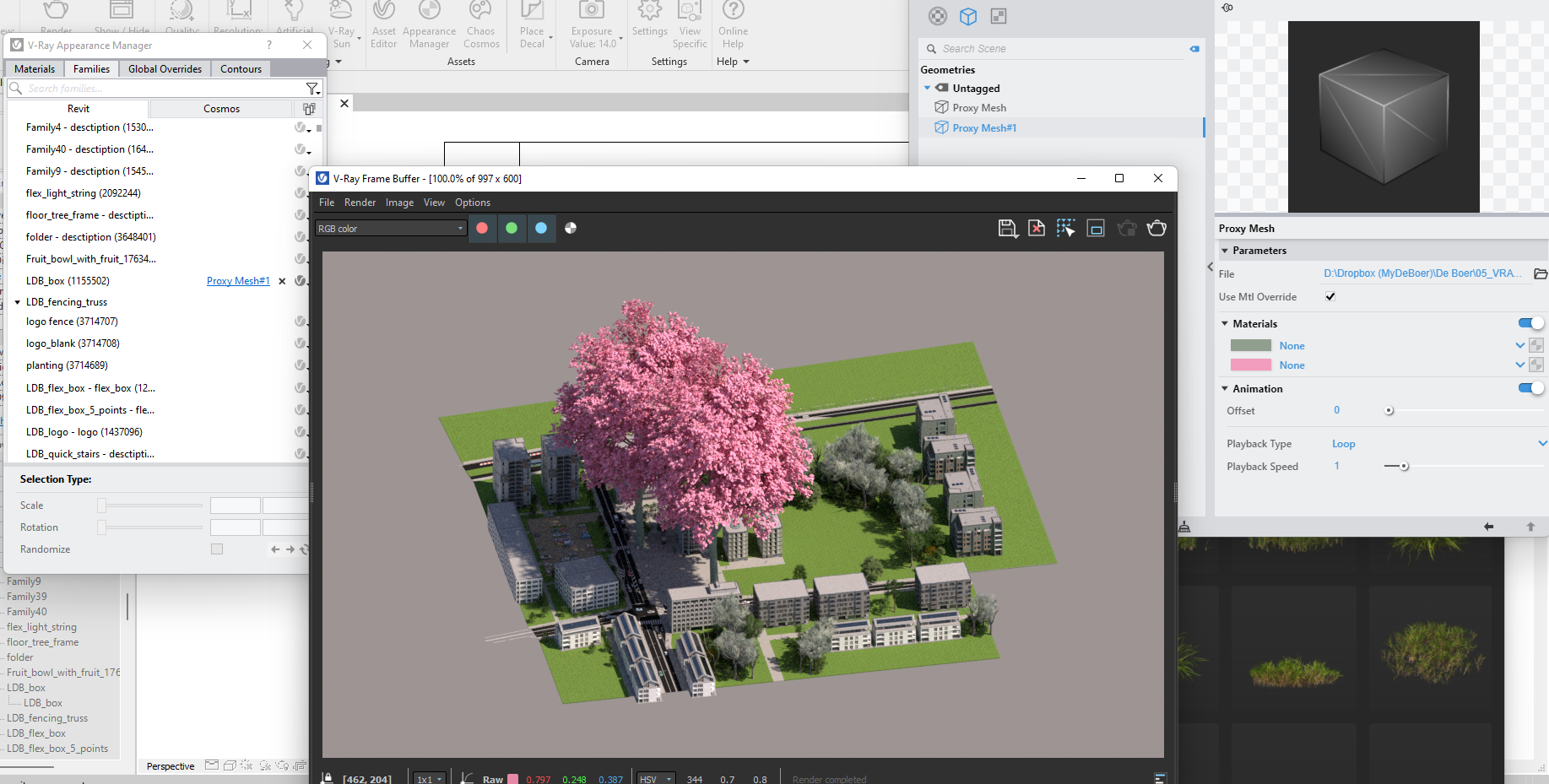Collapse the Parameters section
This screenshot has width=1549, height=784.
1225,251
